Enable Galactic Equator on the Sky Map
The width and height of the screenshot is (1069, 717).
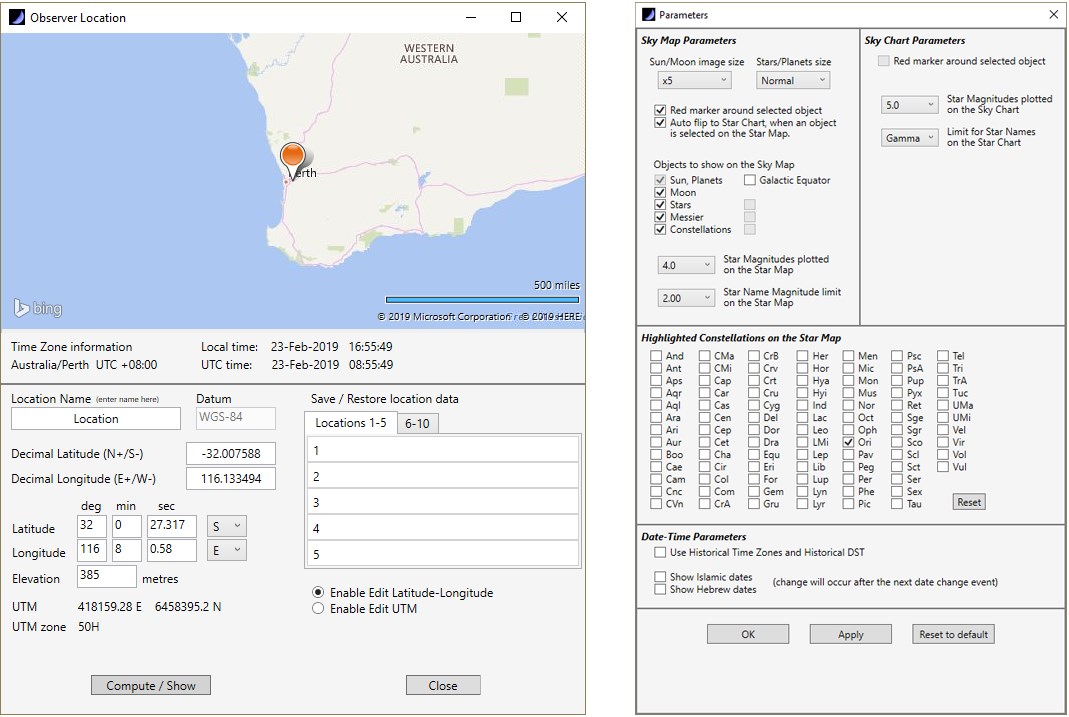[x=750, y=180]
